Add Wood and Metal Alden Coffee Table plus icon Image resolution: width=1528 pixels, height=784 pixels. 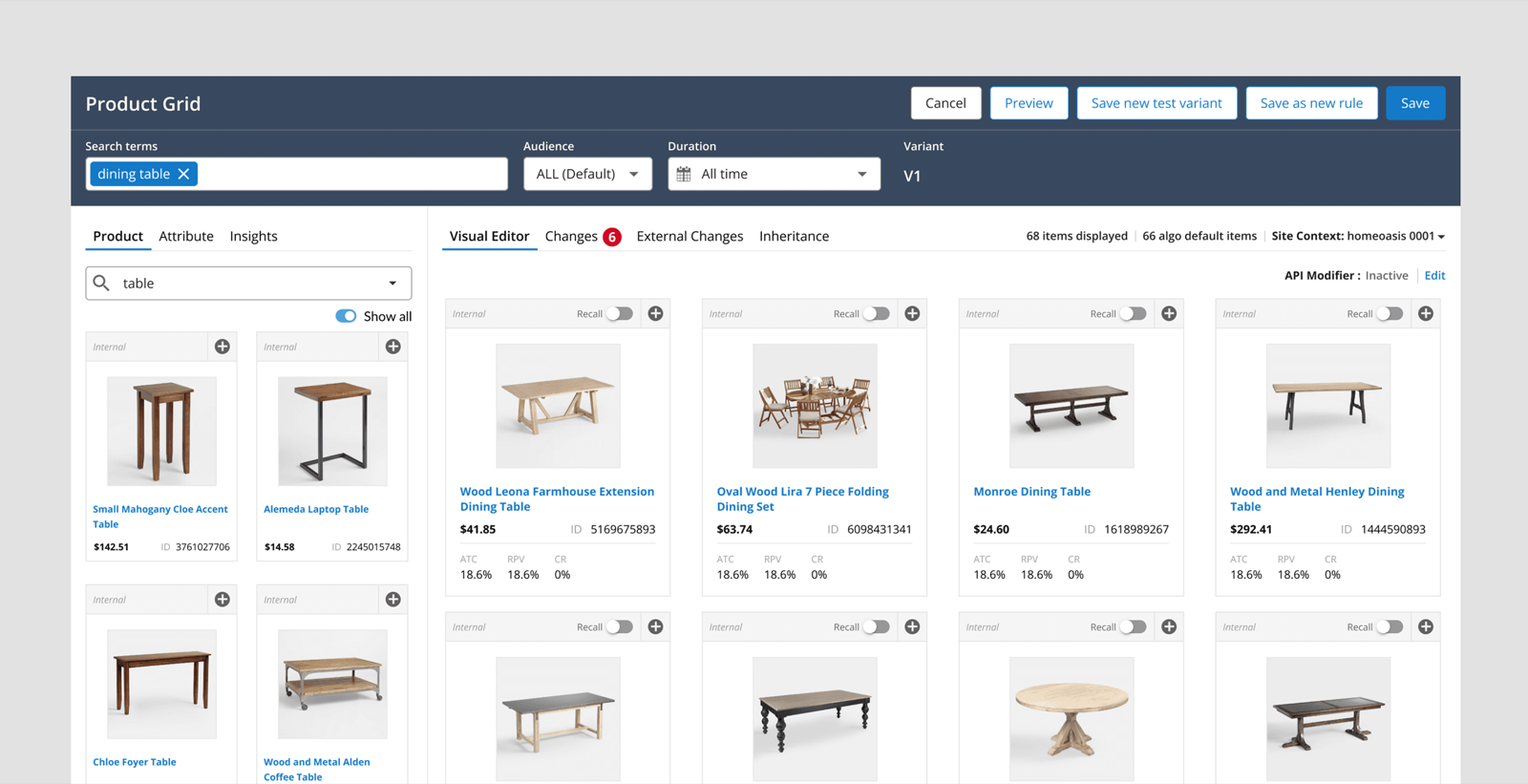[393, 600]
